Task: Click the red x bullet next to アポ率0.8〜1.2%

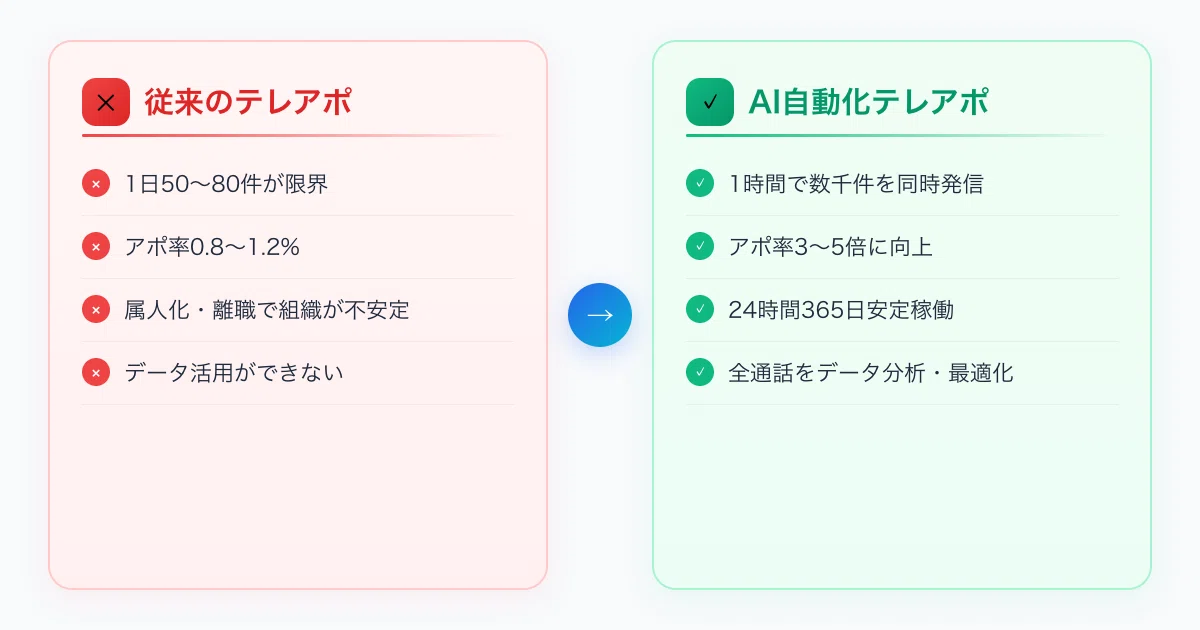Action: pos(96,247)
